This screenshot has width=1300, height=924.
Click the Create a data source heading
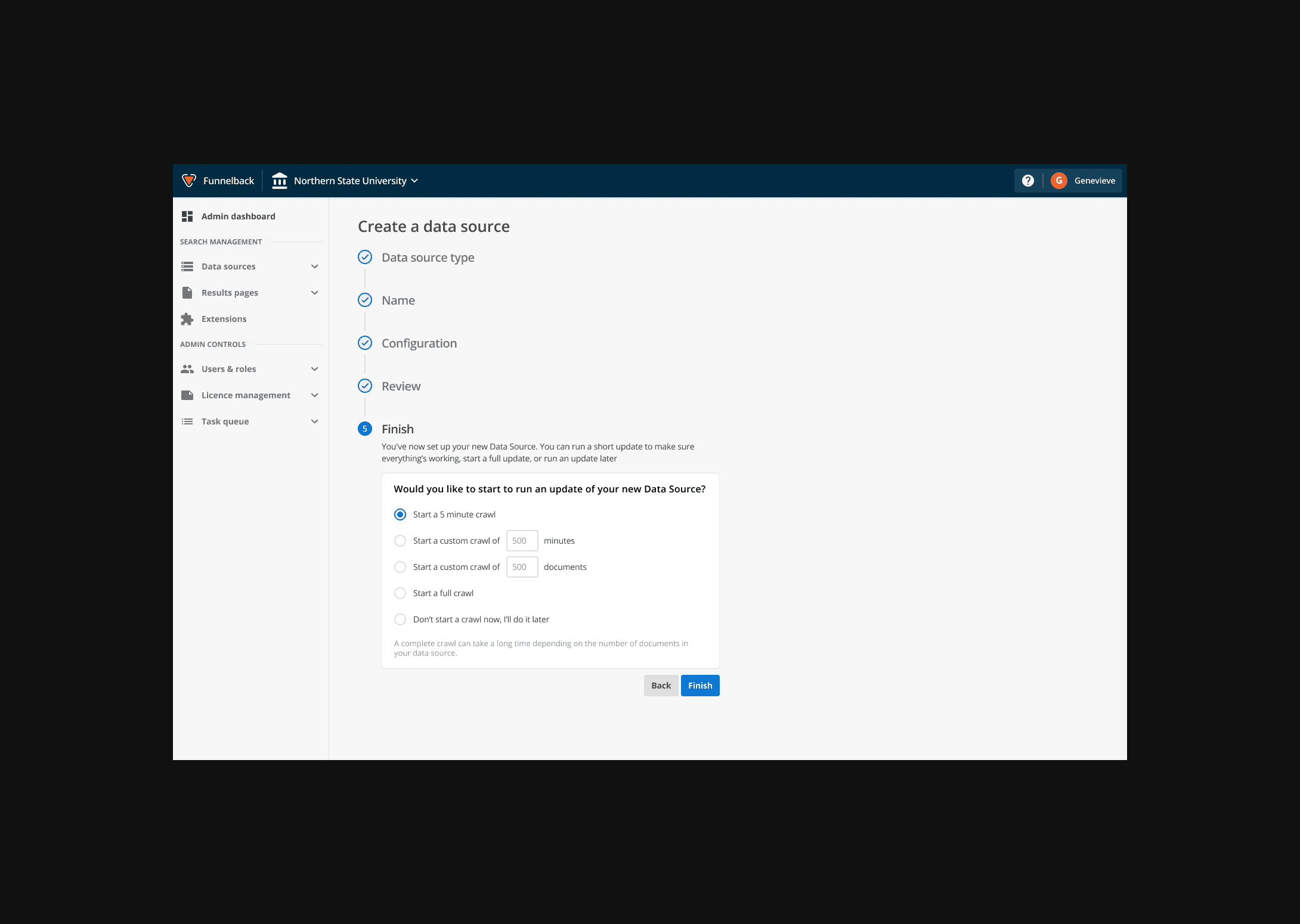coord(434,227)
